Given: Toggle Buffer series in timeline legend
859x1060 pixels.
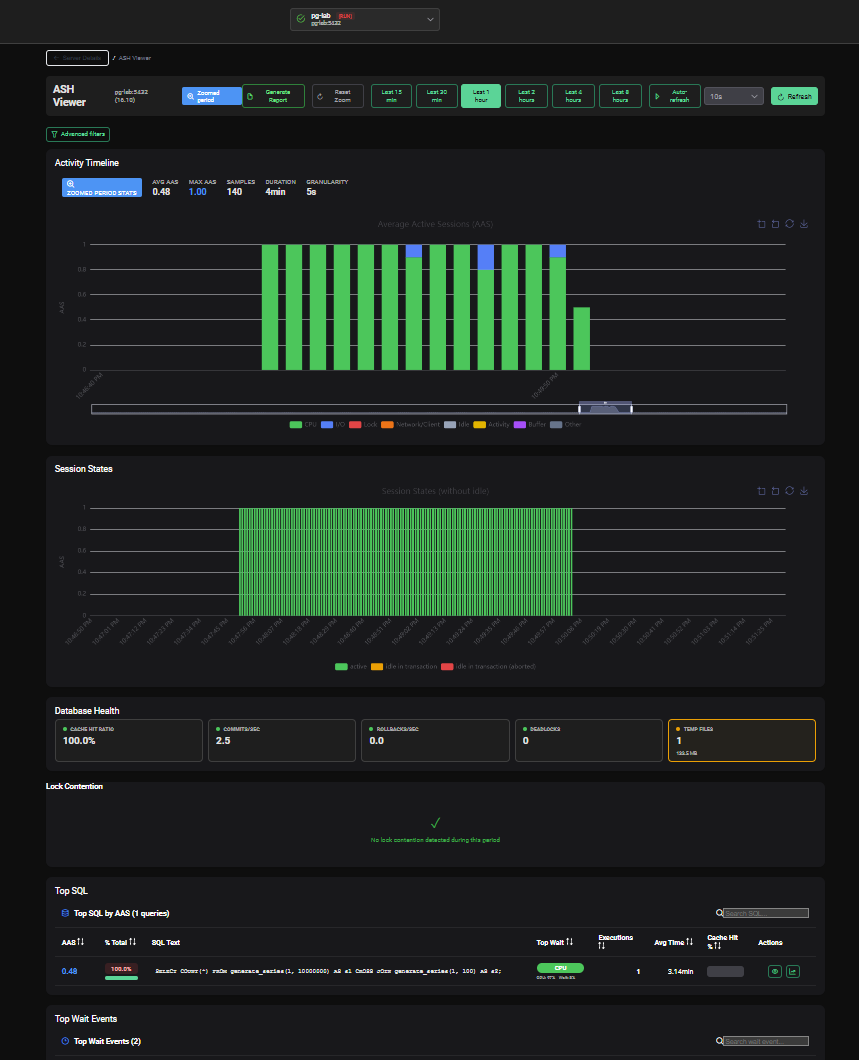Looking at the screenshot, I should point(530,425).
